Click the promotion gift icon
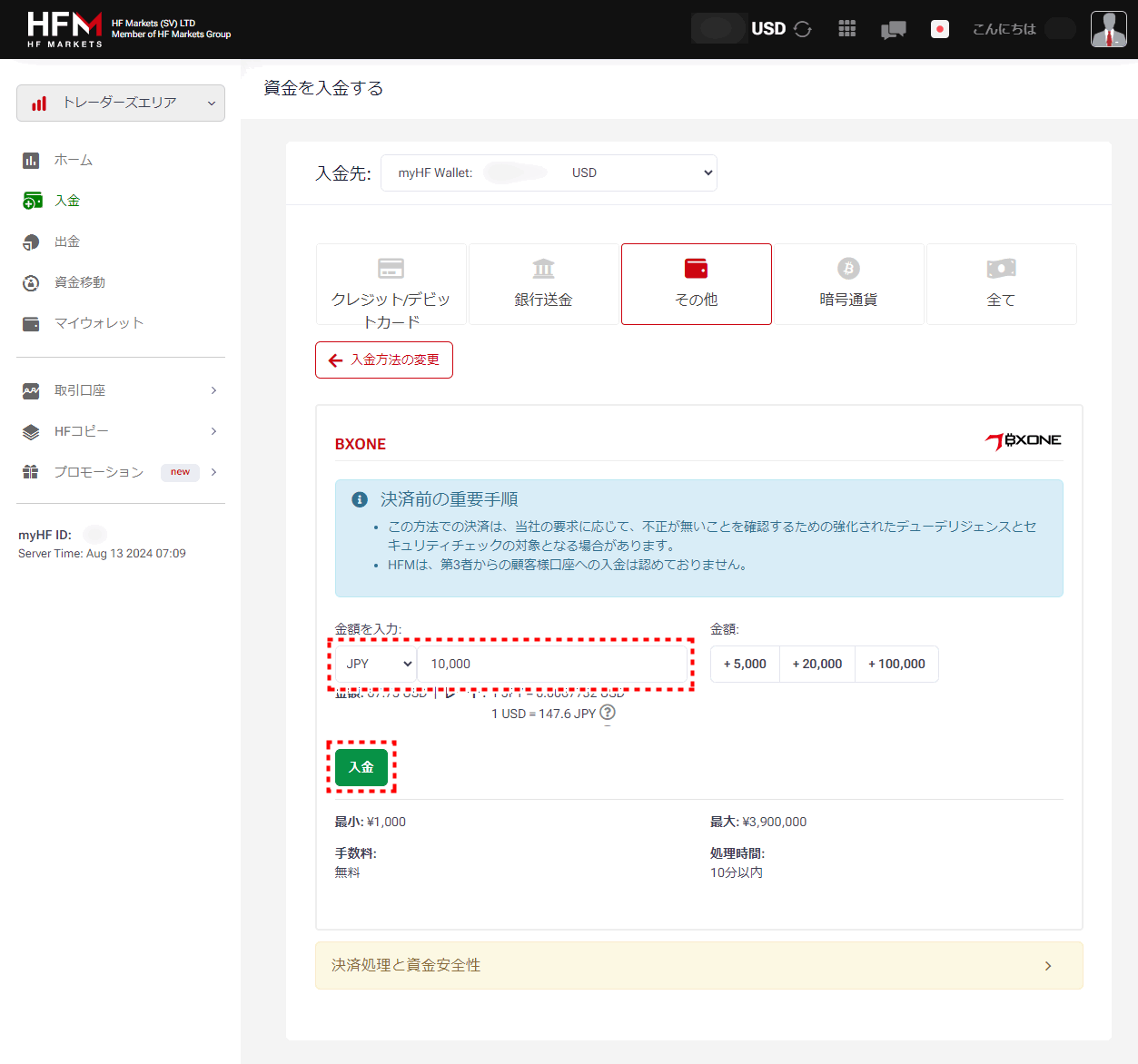1138x1064 pixels. [31, 472]
